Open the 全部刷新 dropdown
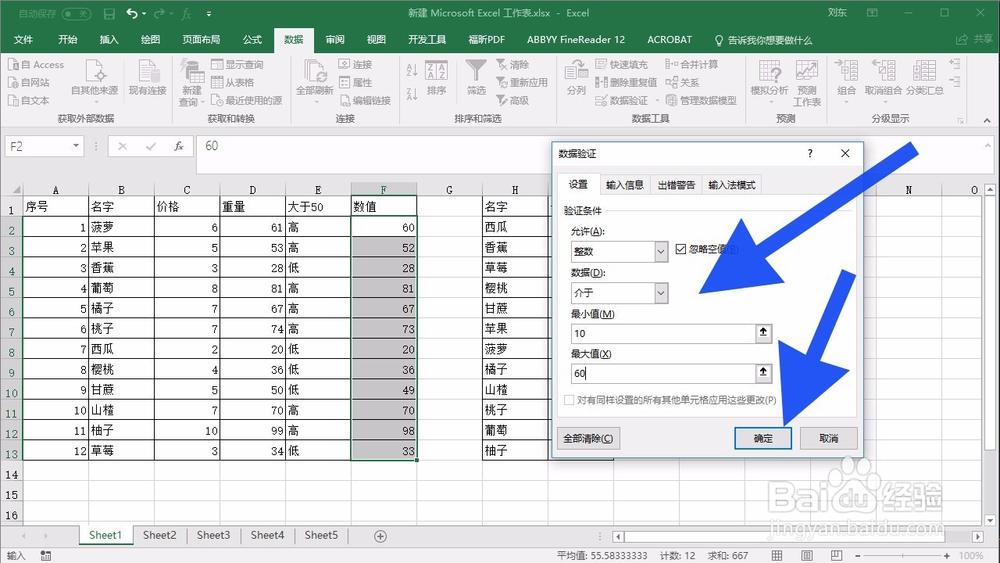1000x563 pixels. pos(314,82)
